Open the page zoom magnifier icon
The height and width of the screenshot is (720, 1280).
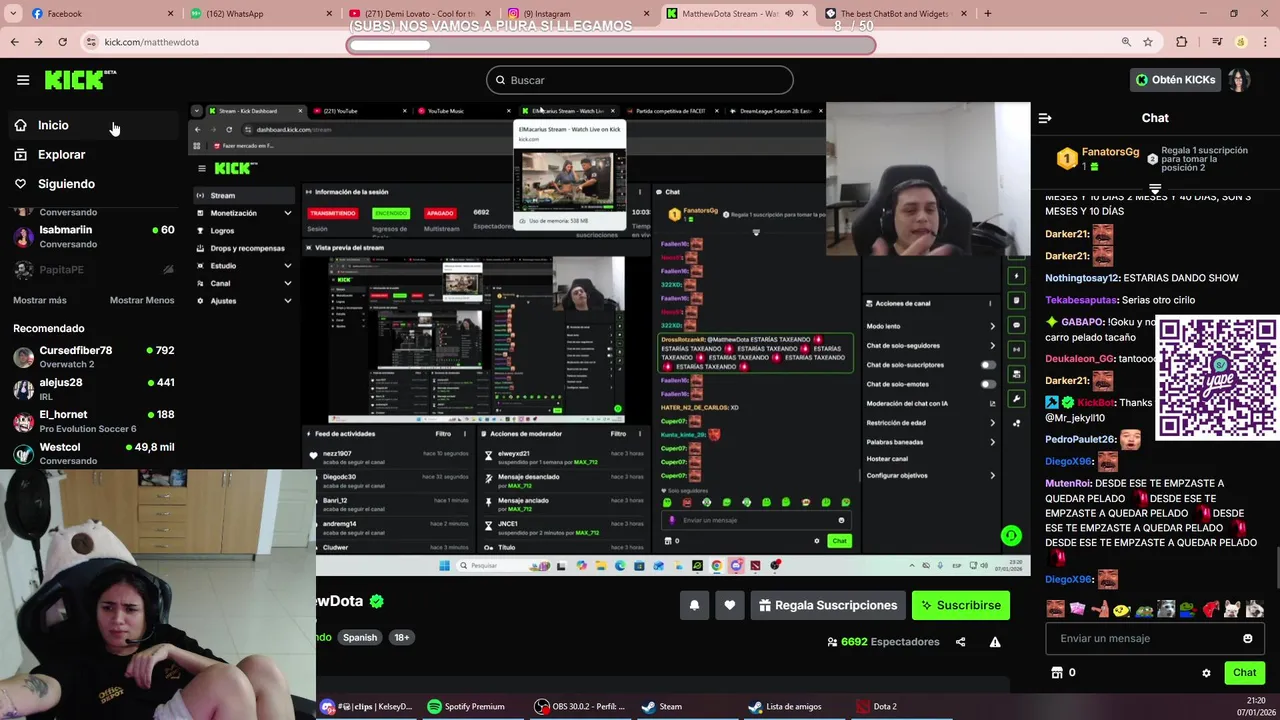point(1126,42)
